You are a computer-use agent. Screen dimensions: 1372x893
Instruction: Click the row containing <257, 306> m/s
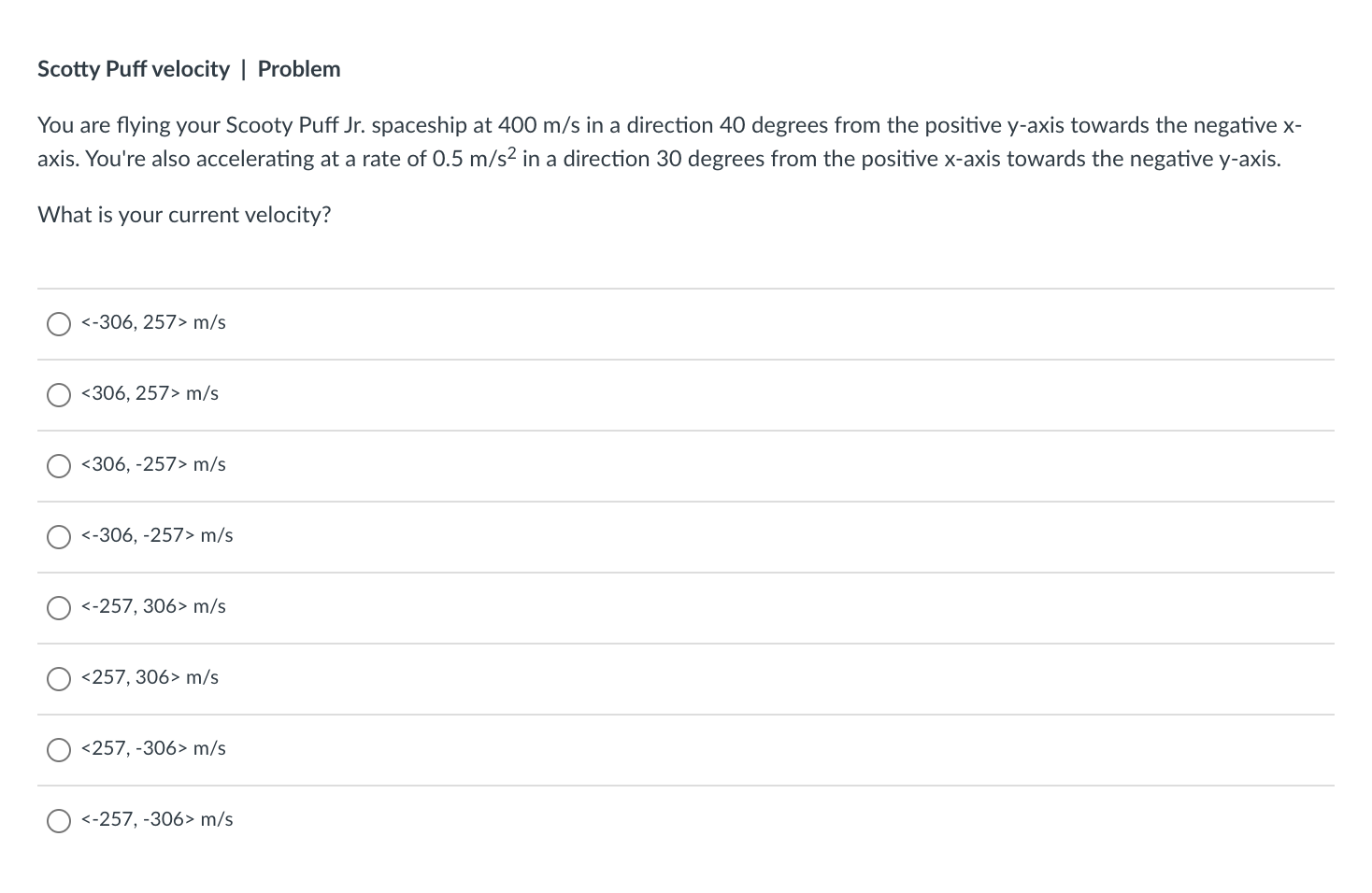(654, 679)
